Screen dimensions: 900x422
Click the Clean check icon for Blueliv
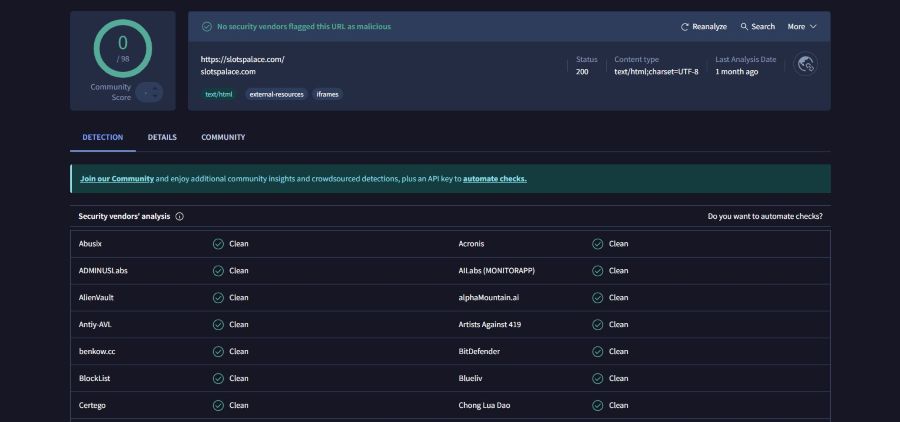pyautogui.click(x=598, y=378)
